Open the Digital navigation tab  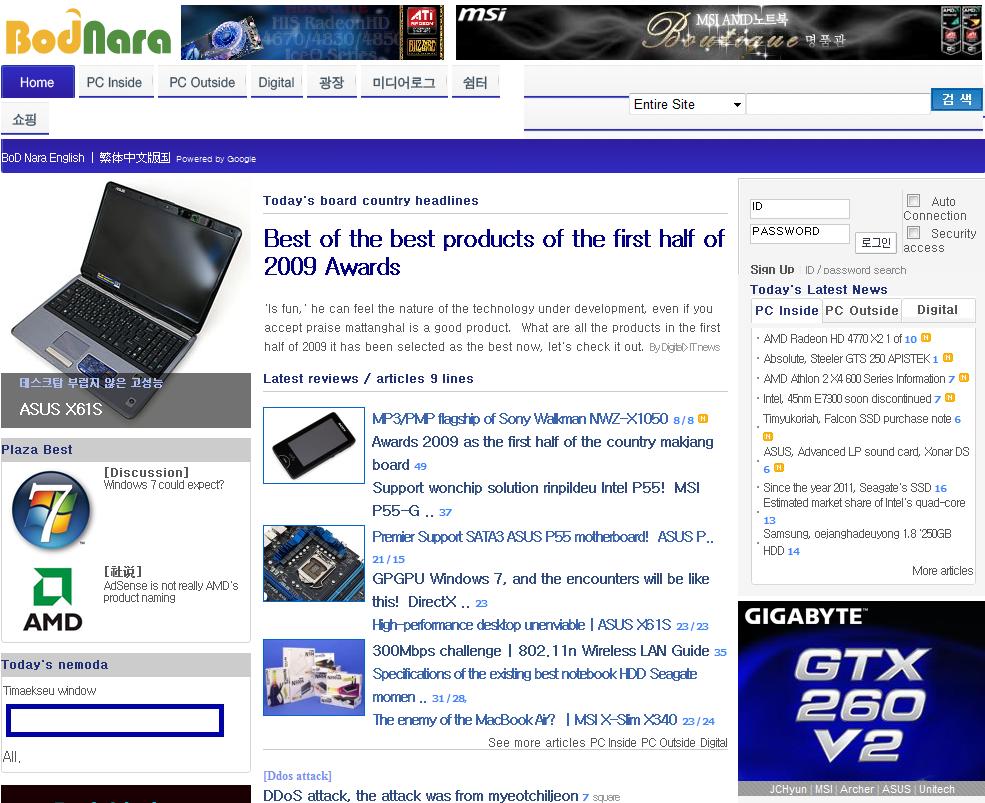pyautogui.click(x=276, y=82)
